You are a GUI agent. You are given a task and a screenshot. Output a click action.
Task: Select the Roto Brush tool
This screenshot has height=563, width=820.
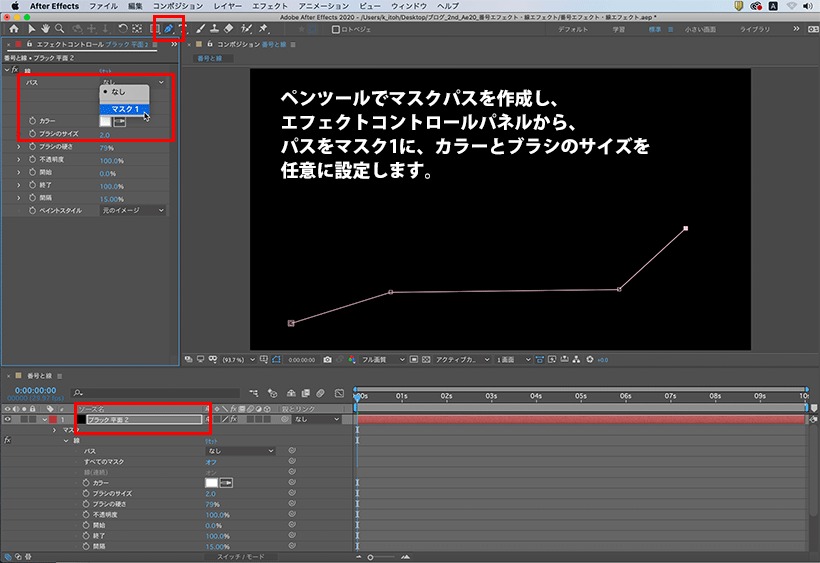[246, 29]
